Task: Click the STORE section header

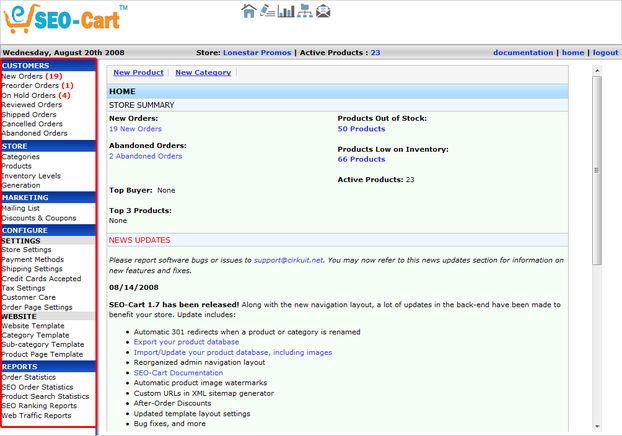Action: click(48, 146)
